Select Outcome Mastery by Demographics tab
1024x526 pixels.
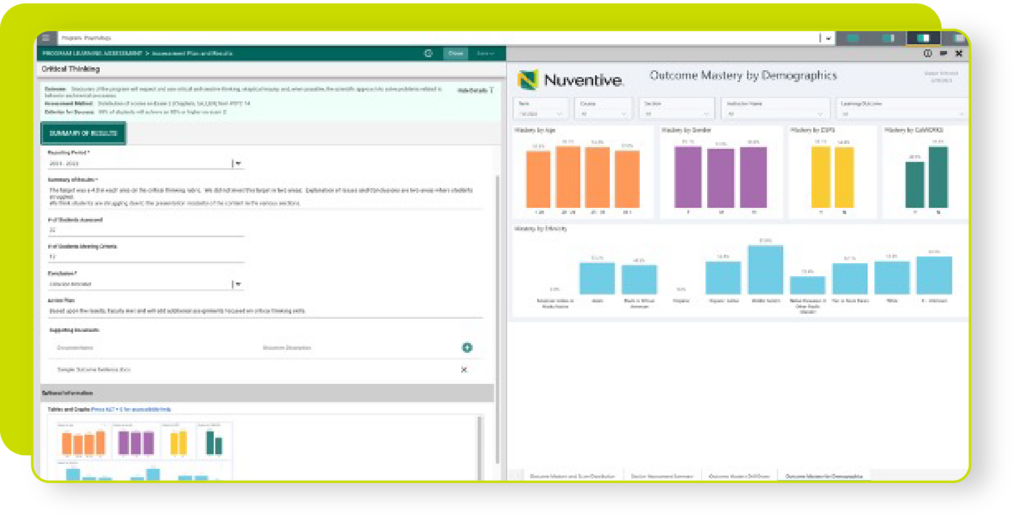[x=824, y=476]
